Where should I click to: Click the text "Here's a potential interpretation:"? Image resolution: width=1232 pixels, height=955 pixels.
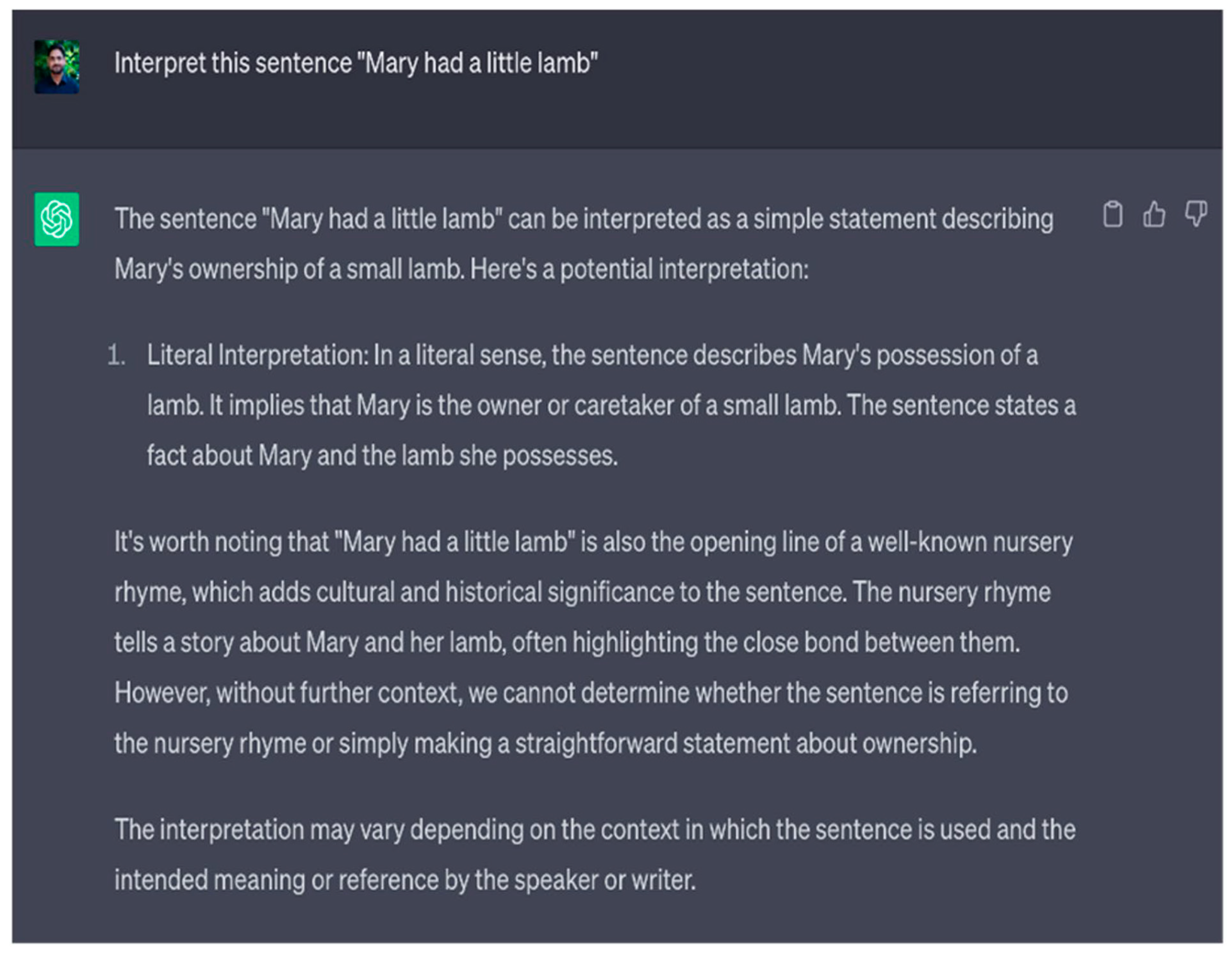pyautogui.click(x=639, y=270)
